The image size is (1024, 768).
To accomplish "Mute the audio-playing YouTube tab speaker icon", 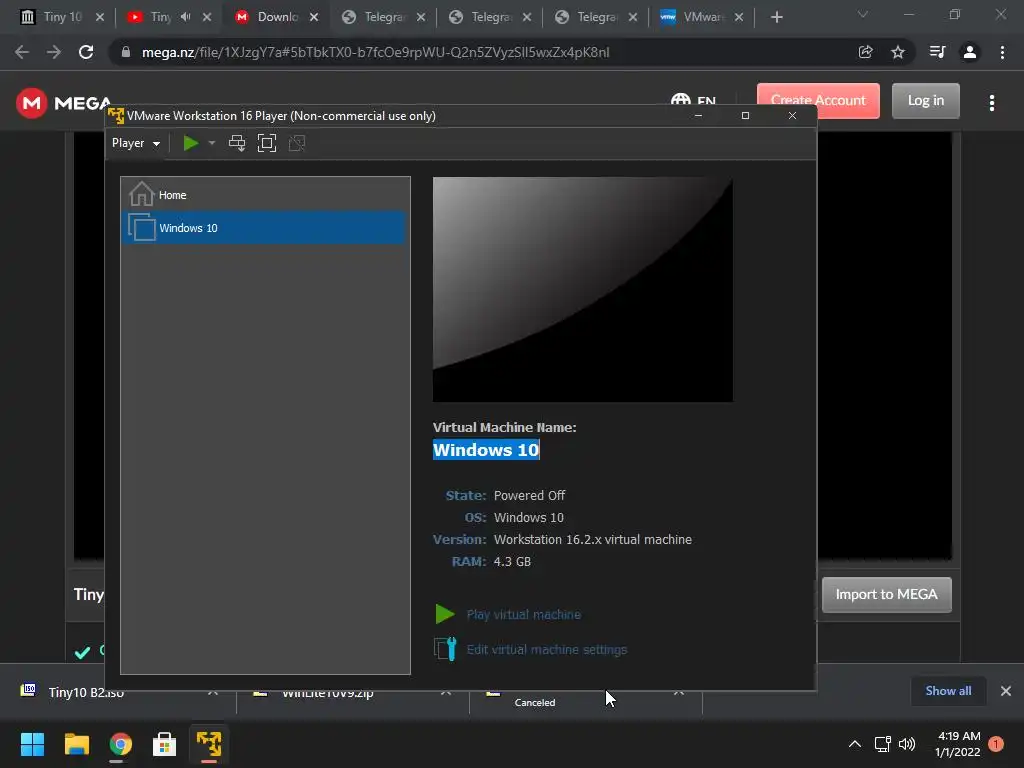I will [185, 17].
